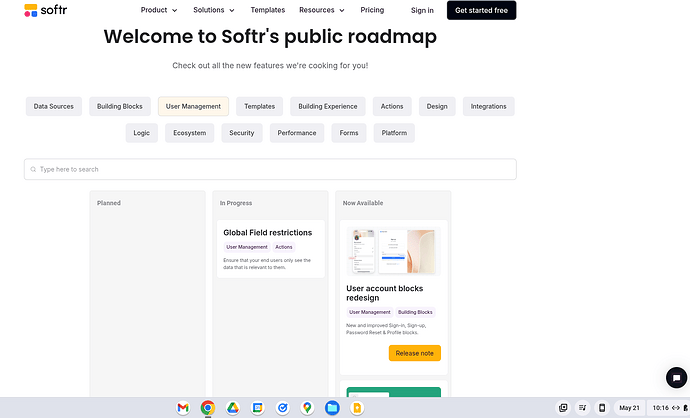Select the Integrations filter

click(x=488, y=106)
